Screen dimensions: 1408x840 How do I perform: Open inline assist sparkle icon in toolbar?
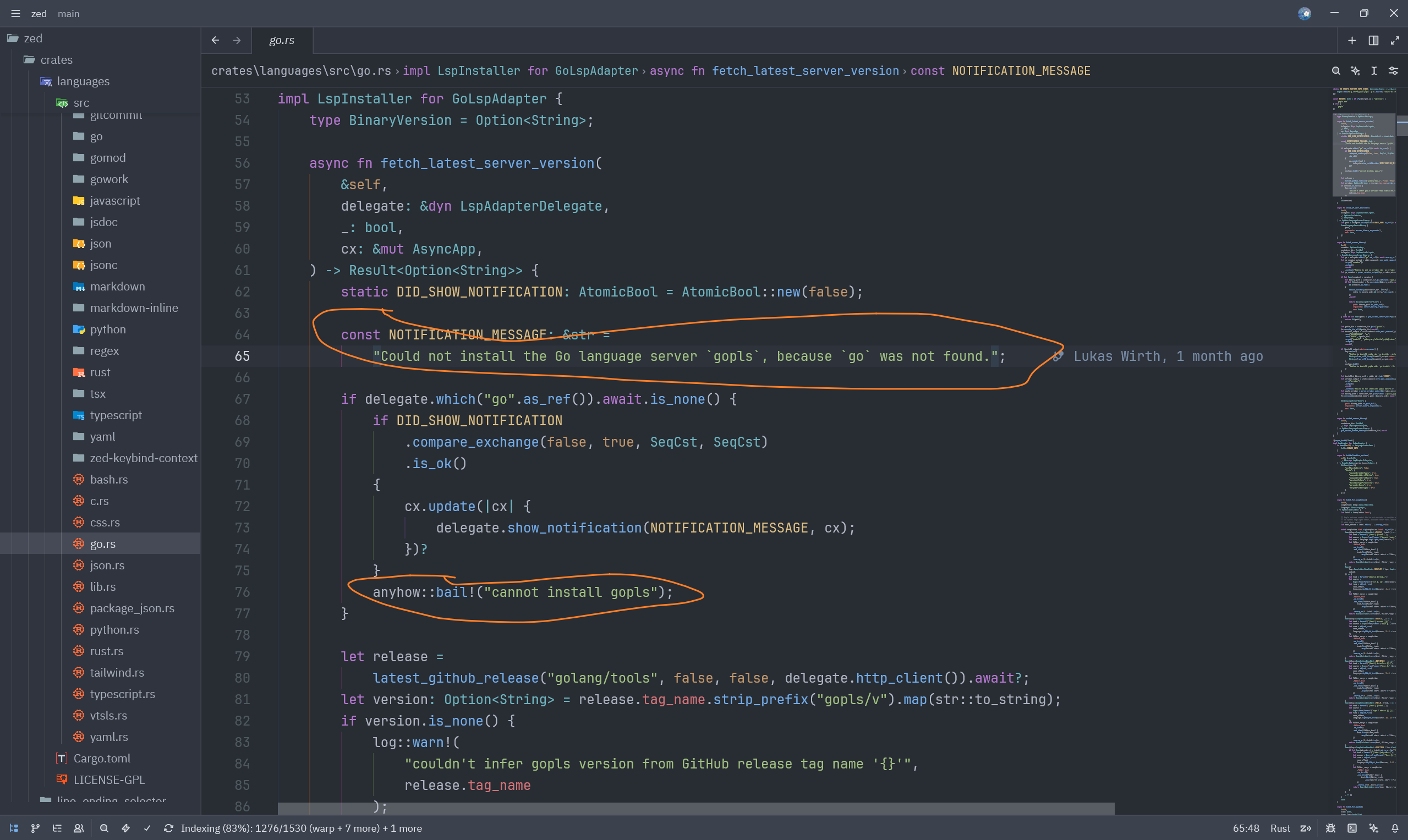click(1355, 71)
